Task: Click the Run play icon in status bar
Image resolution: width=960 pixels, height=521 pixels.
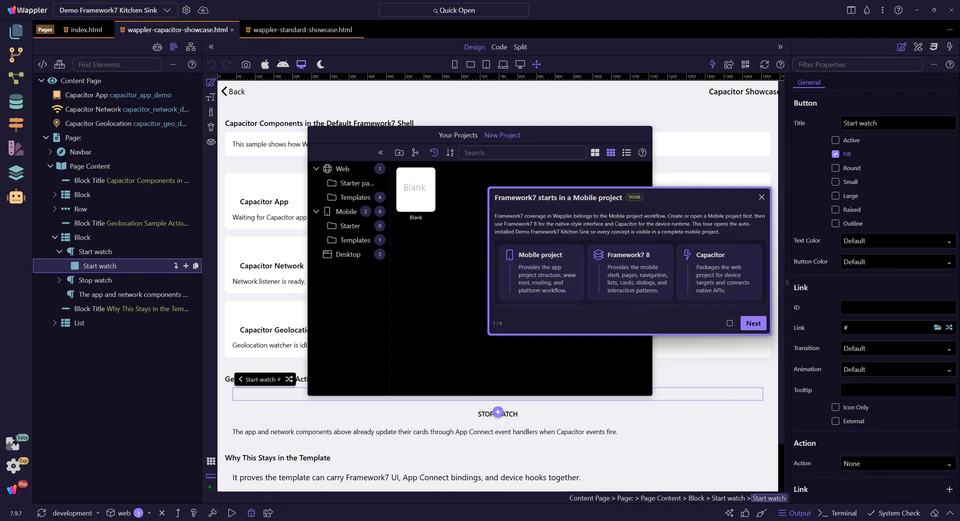Action: point(231,513)
